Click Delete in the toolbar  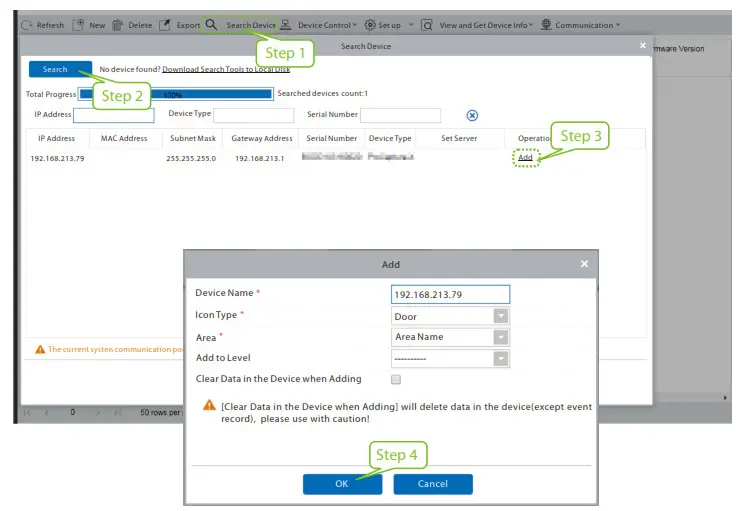(140, 25)
